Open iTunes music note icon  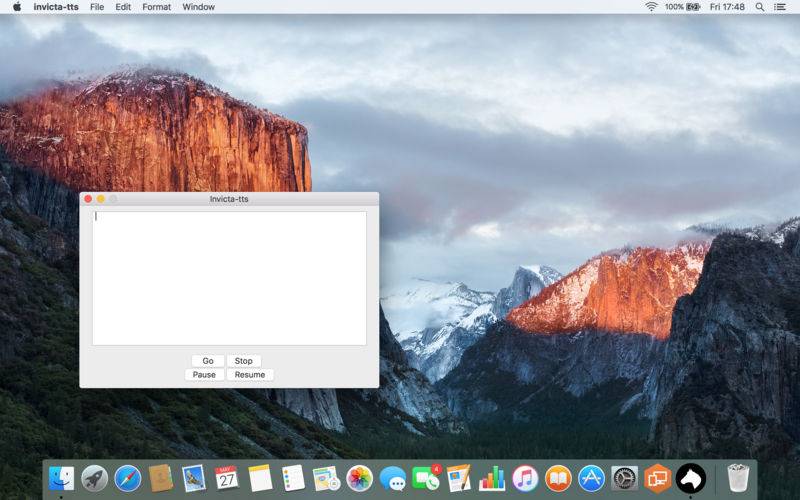pos(525,479)
